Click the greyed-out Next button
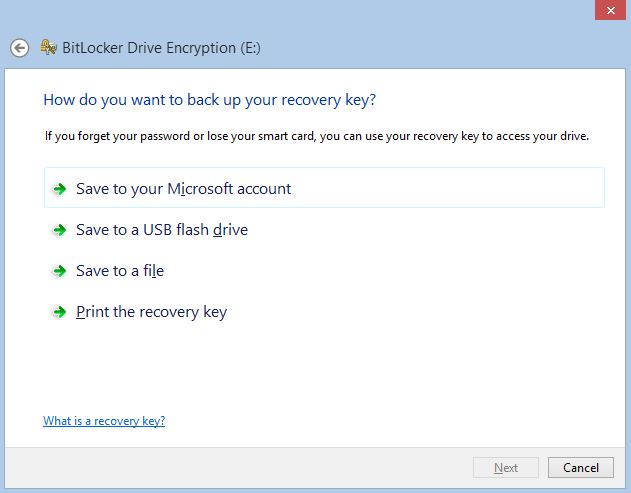The width and height of the screenshot is (631, 493). coord(506,468)
